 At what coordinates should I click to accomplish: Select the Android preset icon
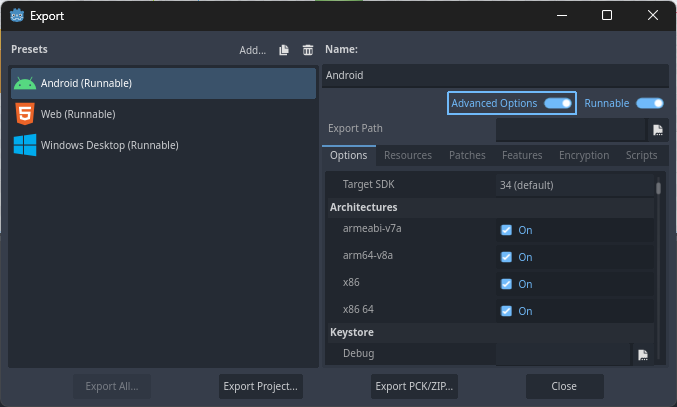pos(25,83)
